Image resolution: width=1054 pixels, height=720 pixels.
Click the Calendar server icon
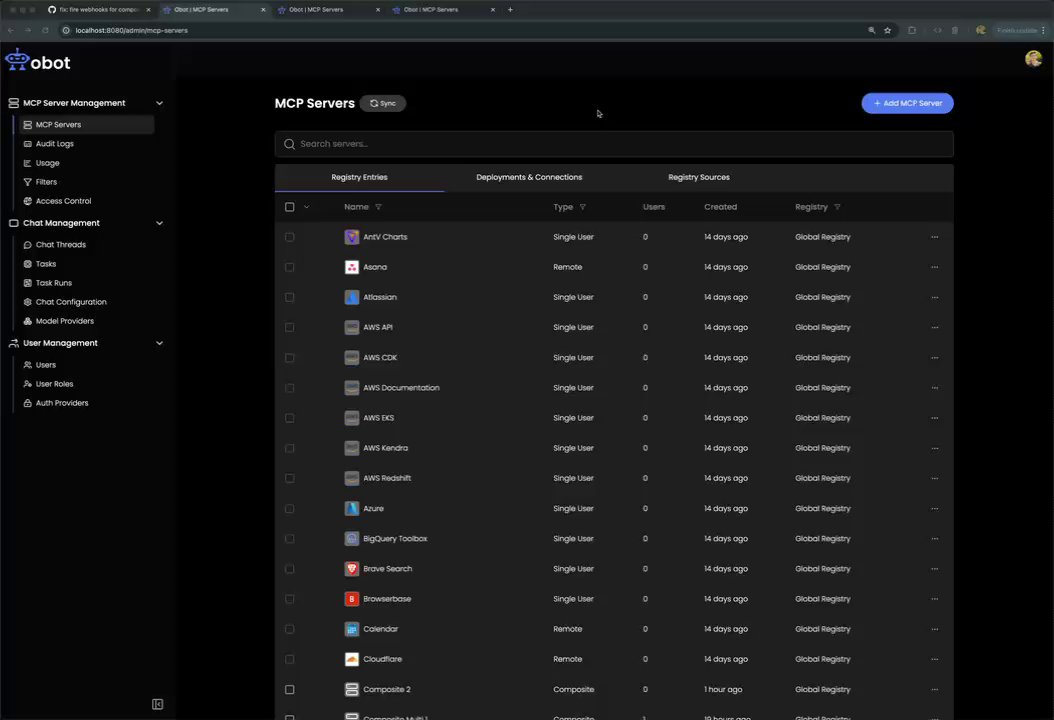tap(352, 629)
